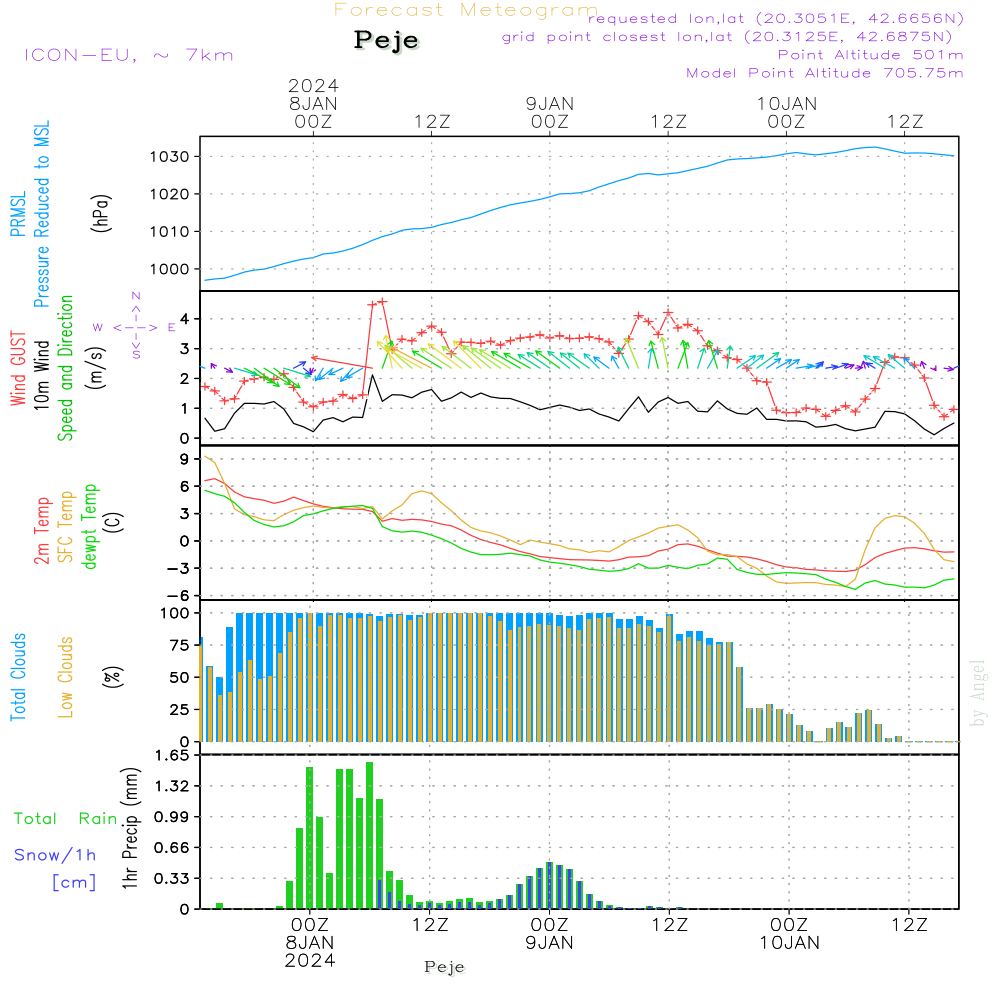The image size is (1000, 1000).
Task: Click the blue "Snow/1h" label
Action: tap(55, 855)
